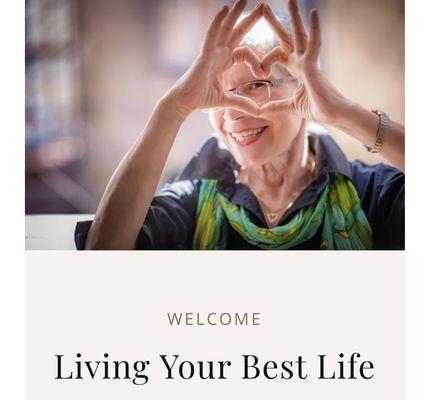Select the word Your in the heading
Screen dimensions: 427x400
click(x=196, y=366)
